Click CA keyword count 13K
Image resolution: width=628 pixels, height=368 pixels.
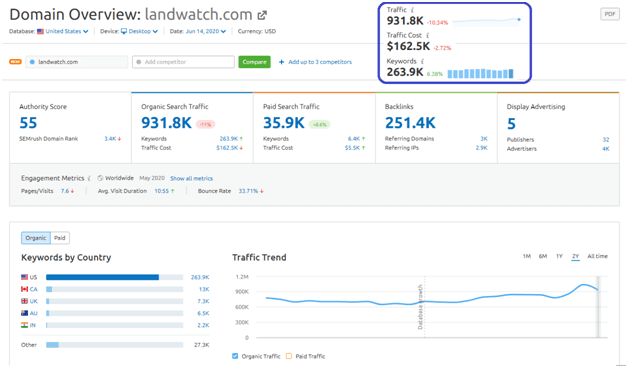(x=204, y=289)
